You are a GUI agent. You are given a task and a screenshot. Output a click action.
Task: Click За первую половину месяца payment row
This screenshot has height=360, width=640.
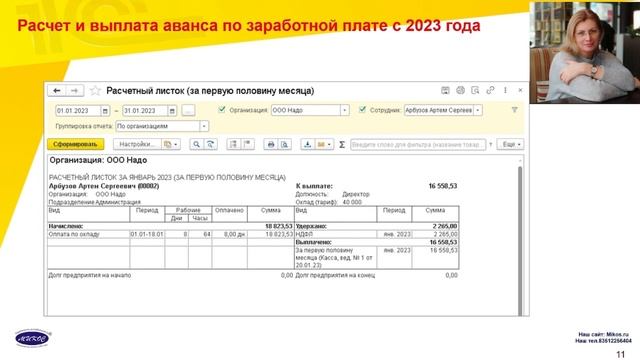(377, 258)
